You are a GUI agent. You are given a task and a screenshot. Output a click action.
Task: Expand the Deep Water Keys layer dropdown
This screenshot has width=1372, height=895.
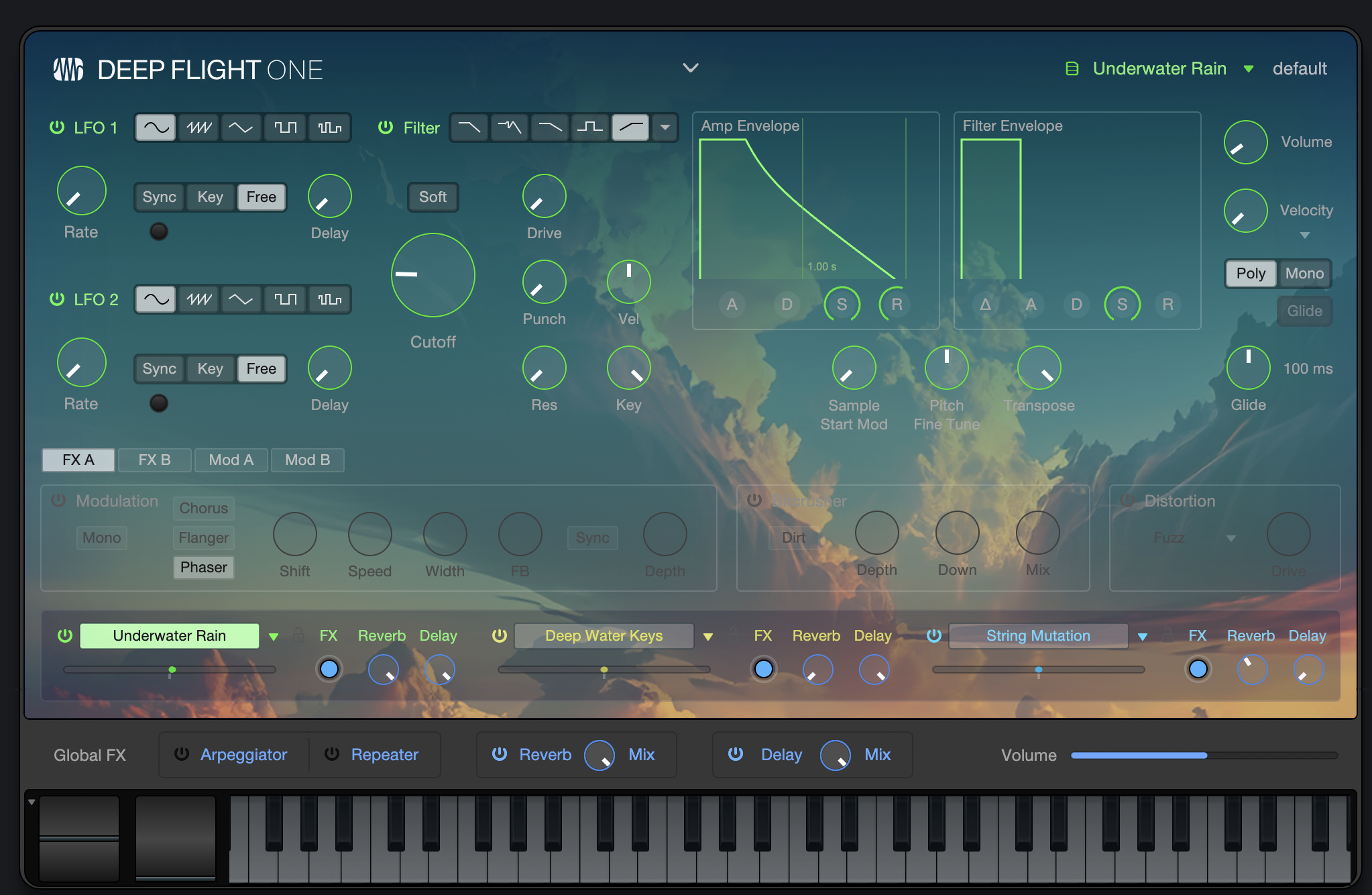pyautogui.click(x=708, y=637)
